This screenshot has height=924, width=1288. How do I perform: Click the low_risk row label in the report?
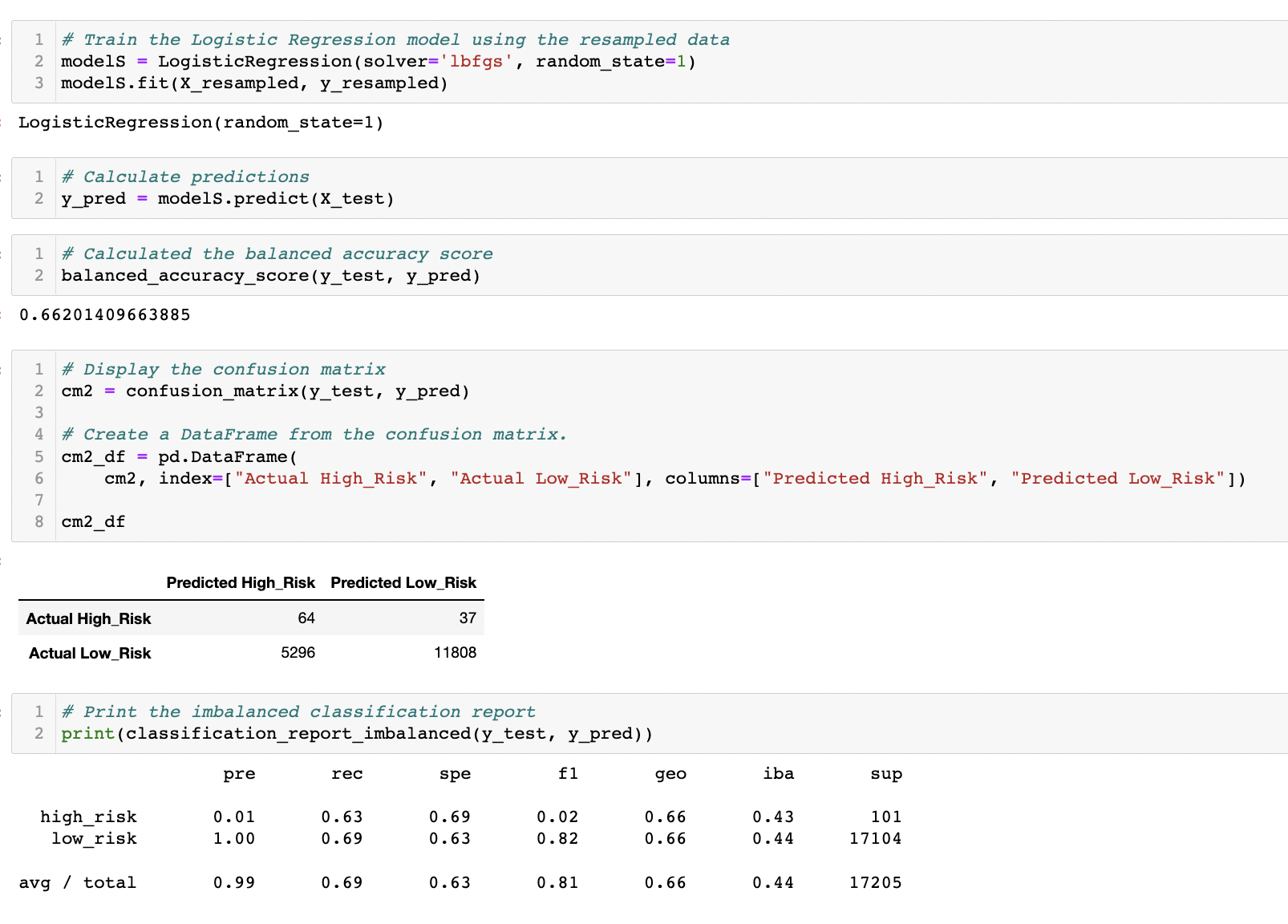point(94,839)
